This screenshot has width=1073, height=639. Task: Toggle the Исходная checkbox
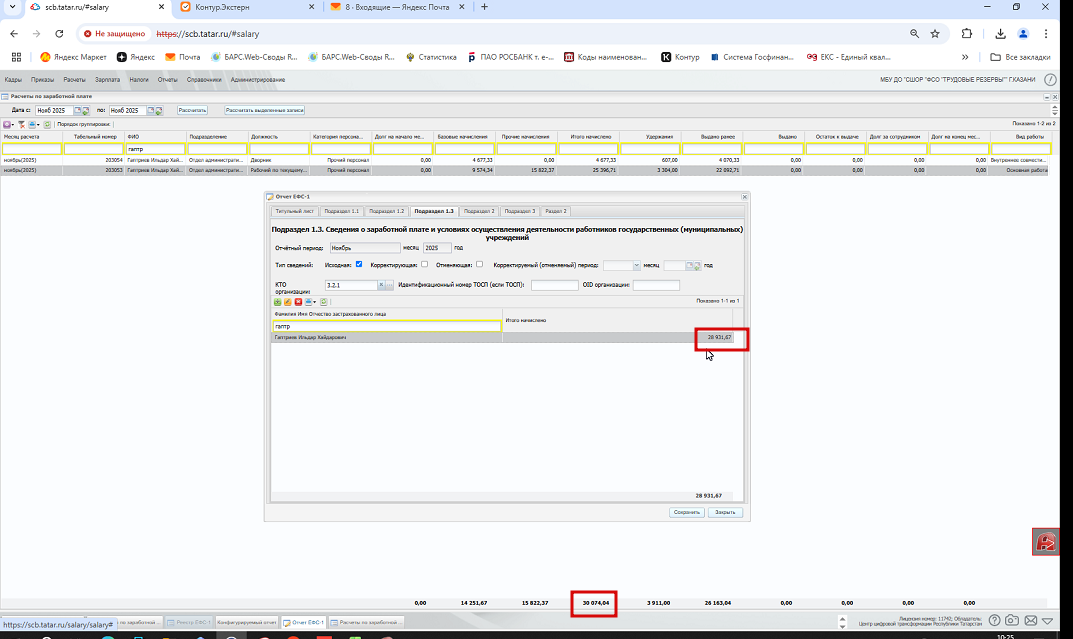tap(359, 264)
